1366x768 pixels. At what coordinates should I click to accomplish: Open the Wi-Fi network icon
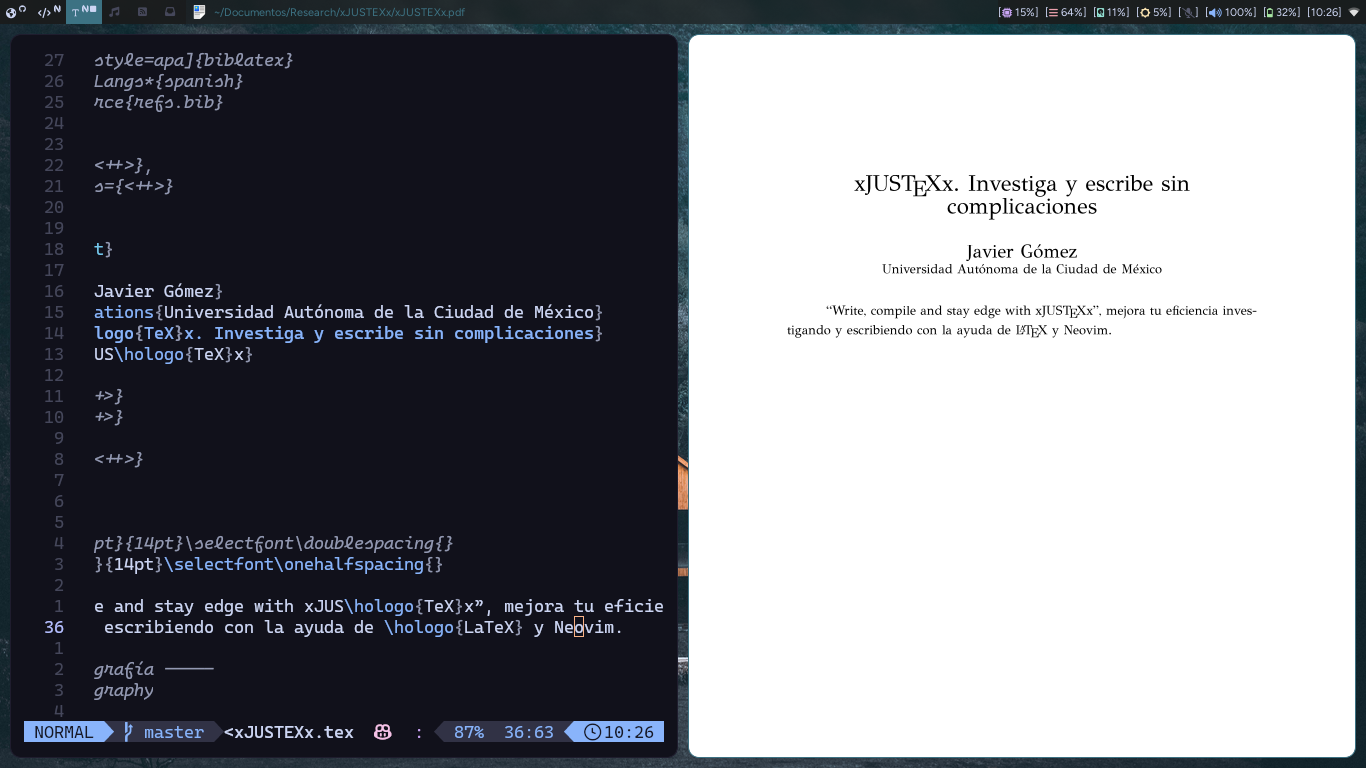pyautogui.click(x=1354, y=12)
